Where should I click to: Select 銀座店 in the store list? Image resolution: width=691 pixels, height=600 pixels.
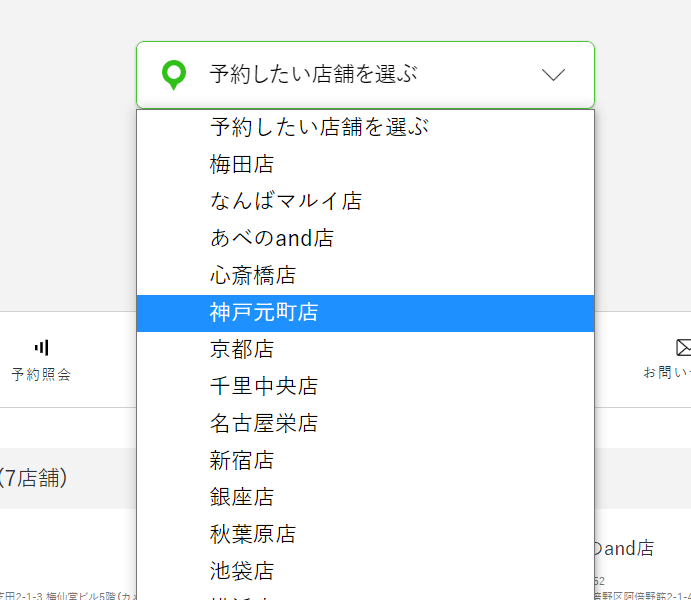tap(242, 497)
